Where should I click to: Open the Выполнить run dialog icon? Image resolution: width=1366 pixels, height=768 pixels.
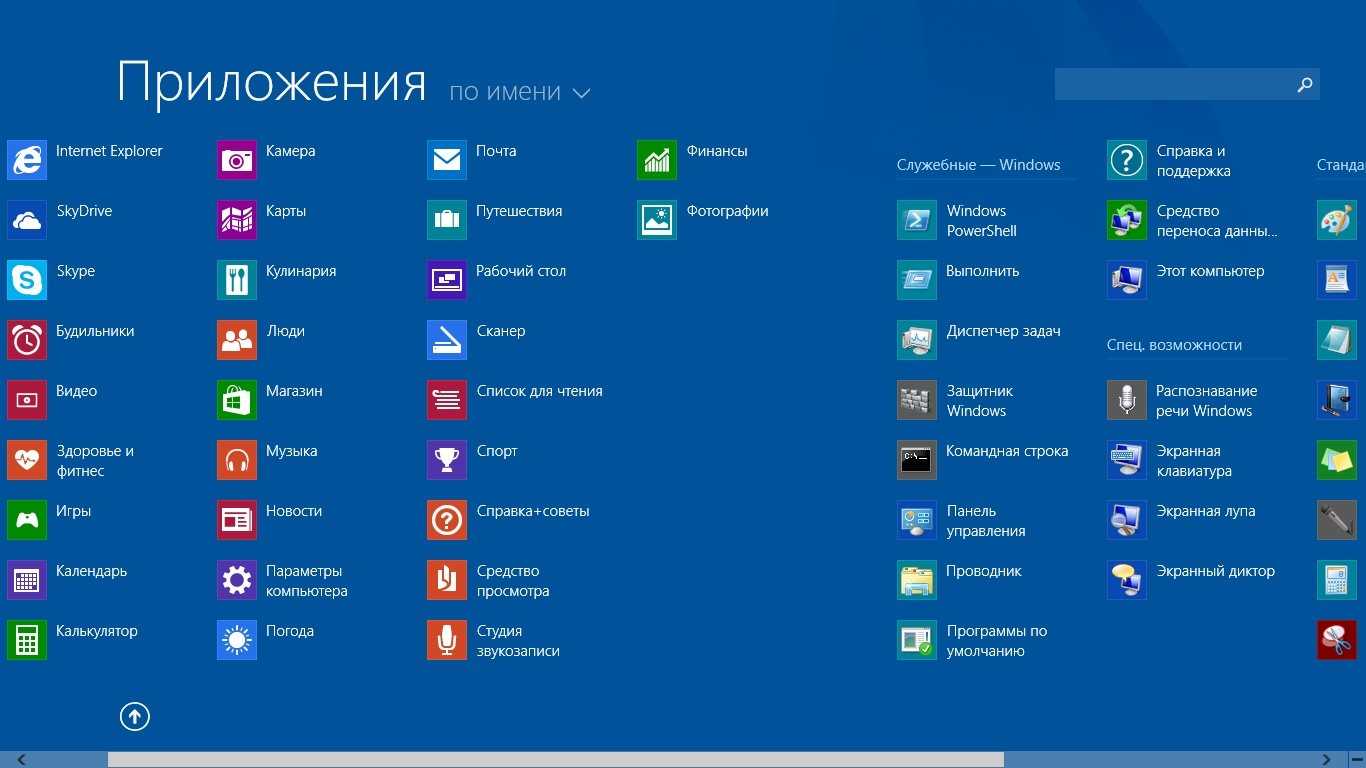point(917,280)
